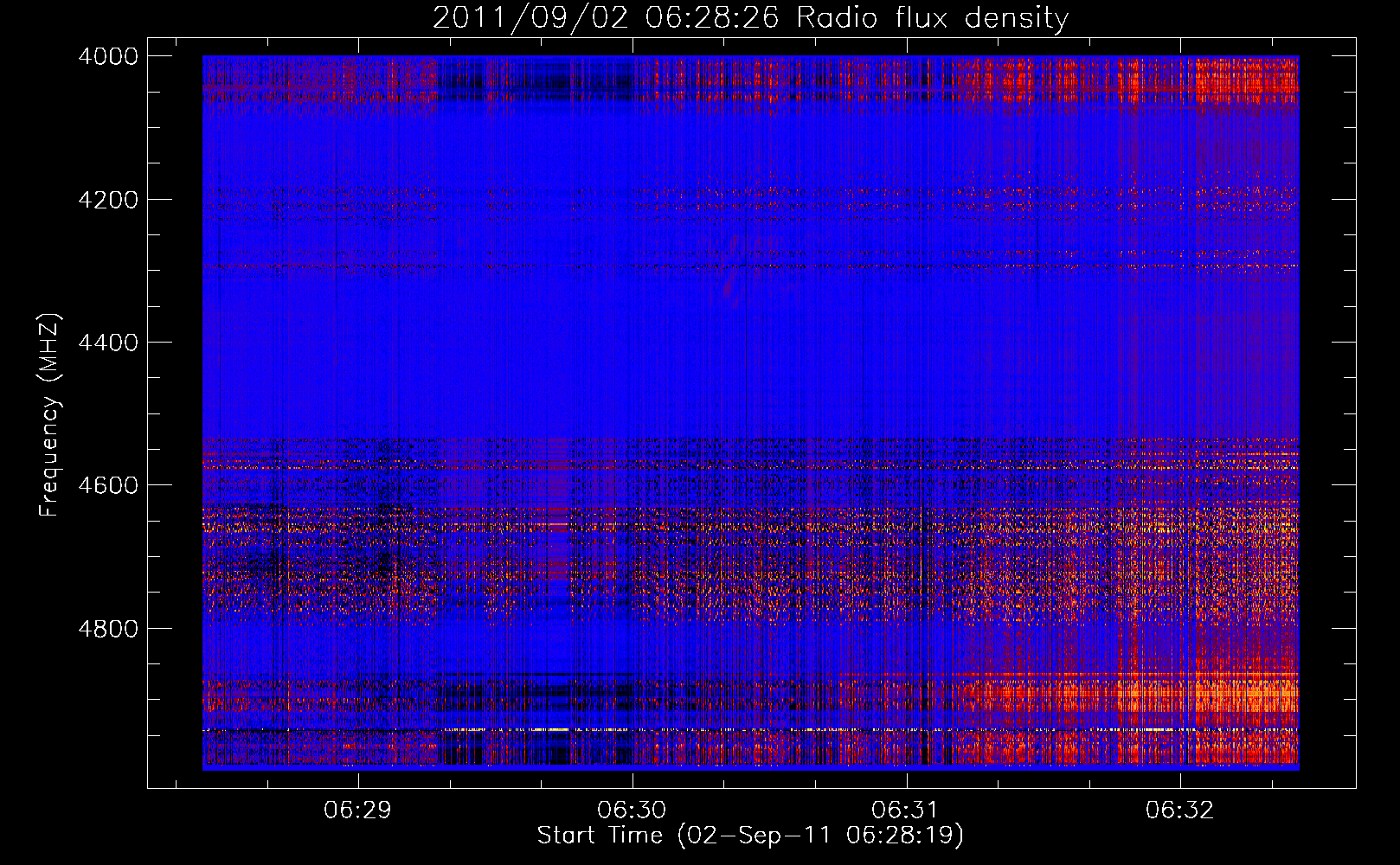Click the 06:32 time tick label

click(1180, 811)
